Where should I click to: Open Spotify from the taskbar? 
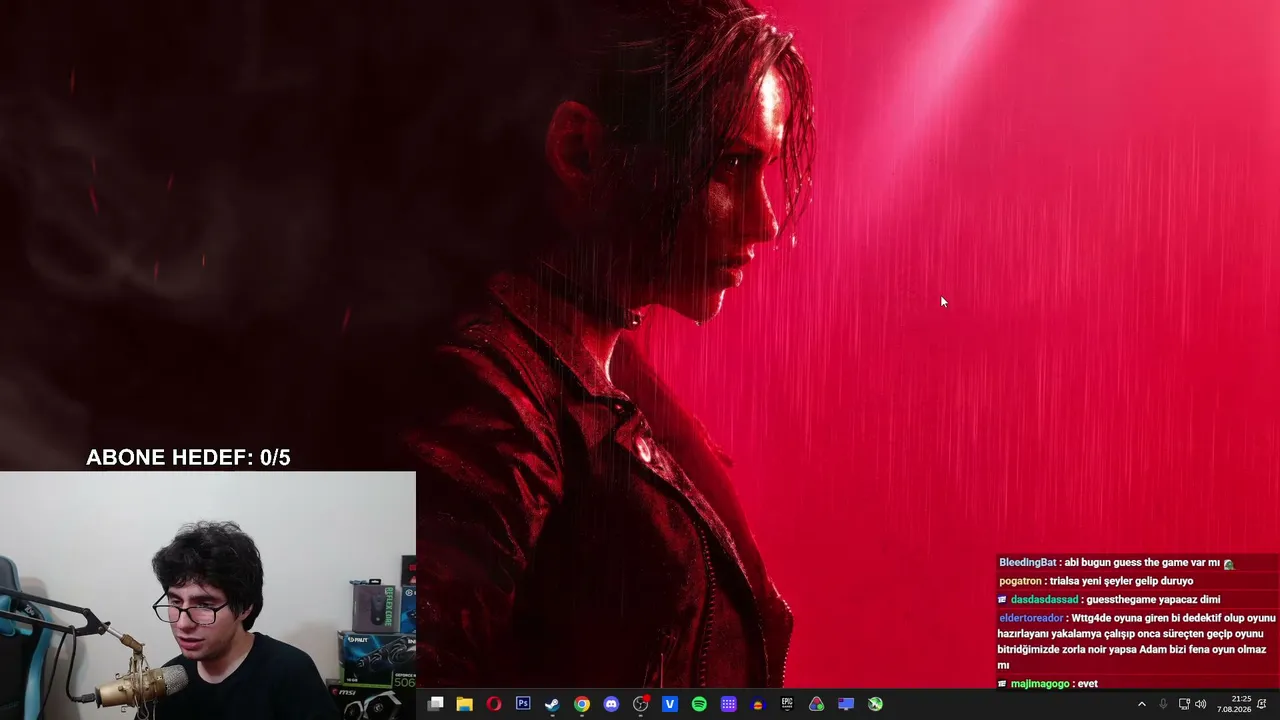699,704
